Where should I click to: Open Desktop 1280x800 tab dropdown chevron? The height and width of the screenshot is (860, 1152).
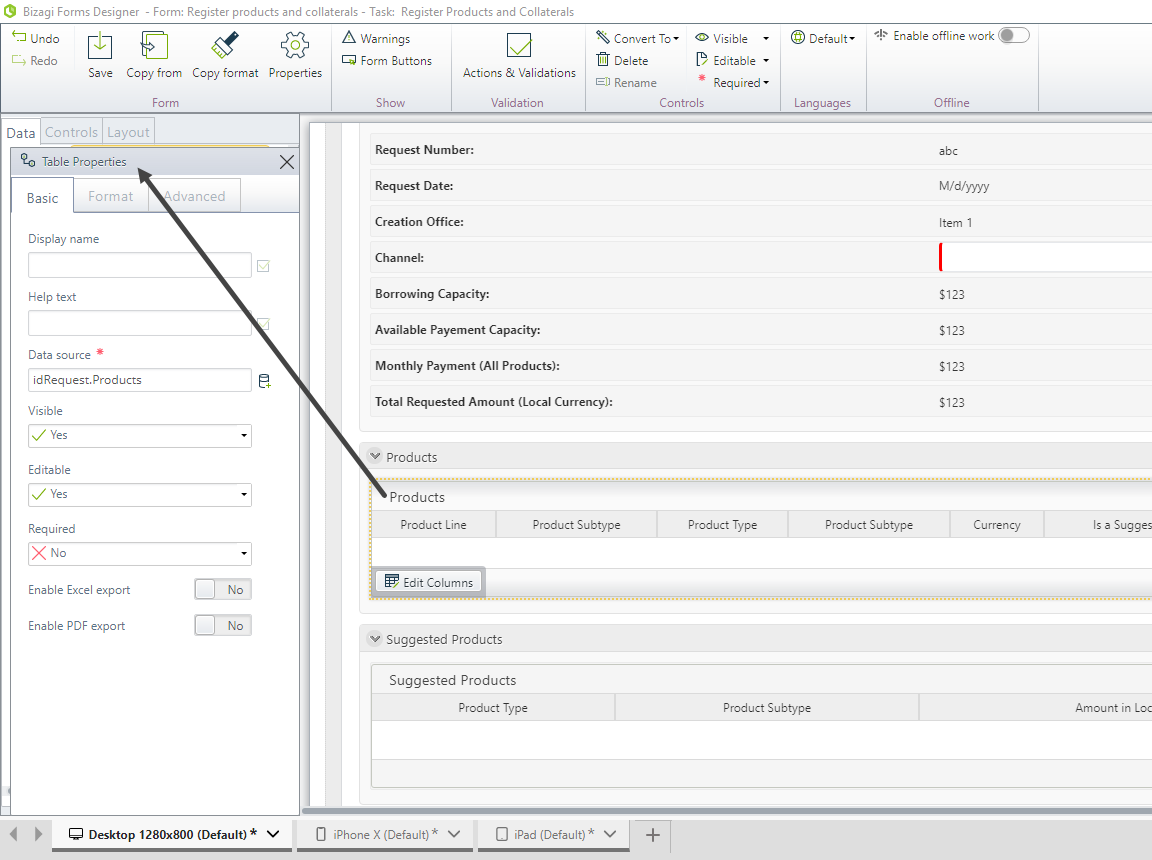click(273, 834)
